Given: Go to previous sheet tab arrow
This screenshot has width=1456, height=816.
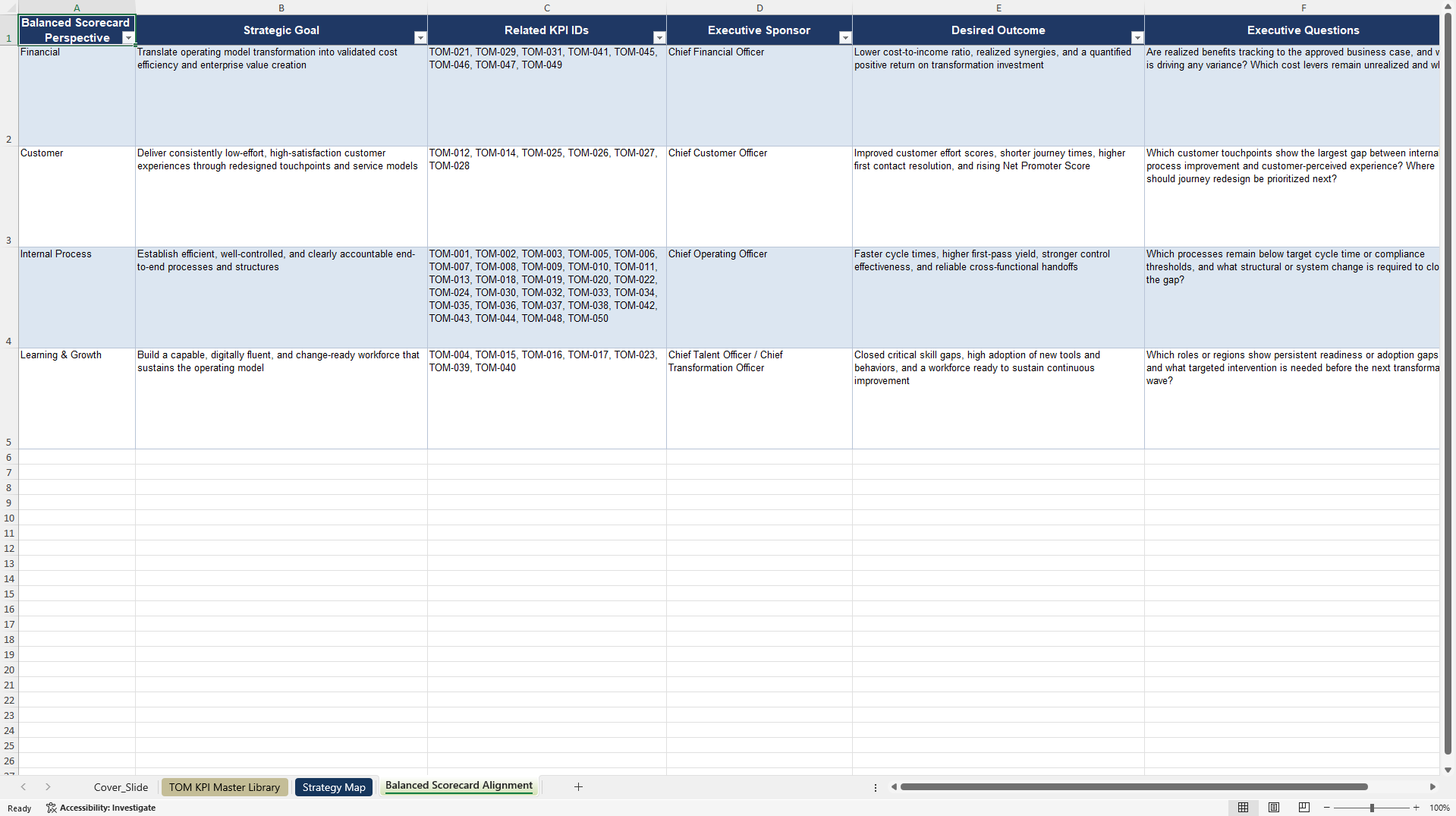Looking at the screenshot, I should pos(24,787).
